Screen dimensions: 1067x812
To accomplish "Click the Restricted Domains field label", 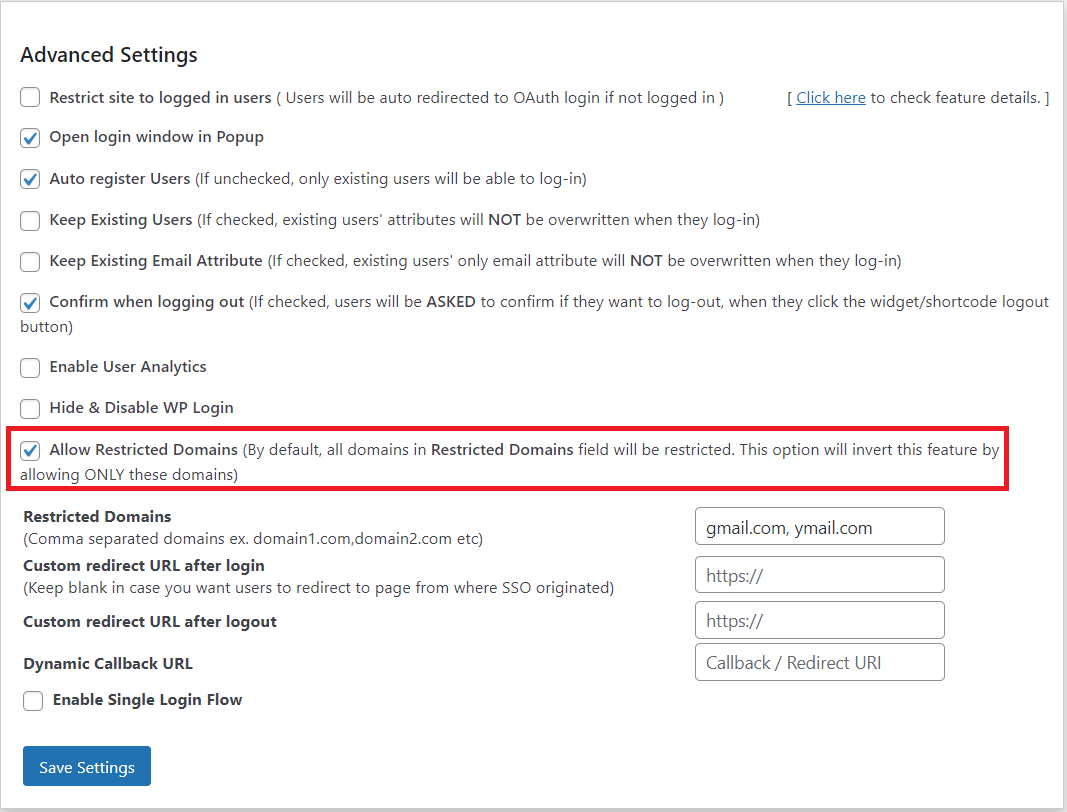I will pos(97,517).
